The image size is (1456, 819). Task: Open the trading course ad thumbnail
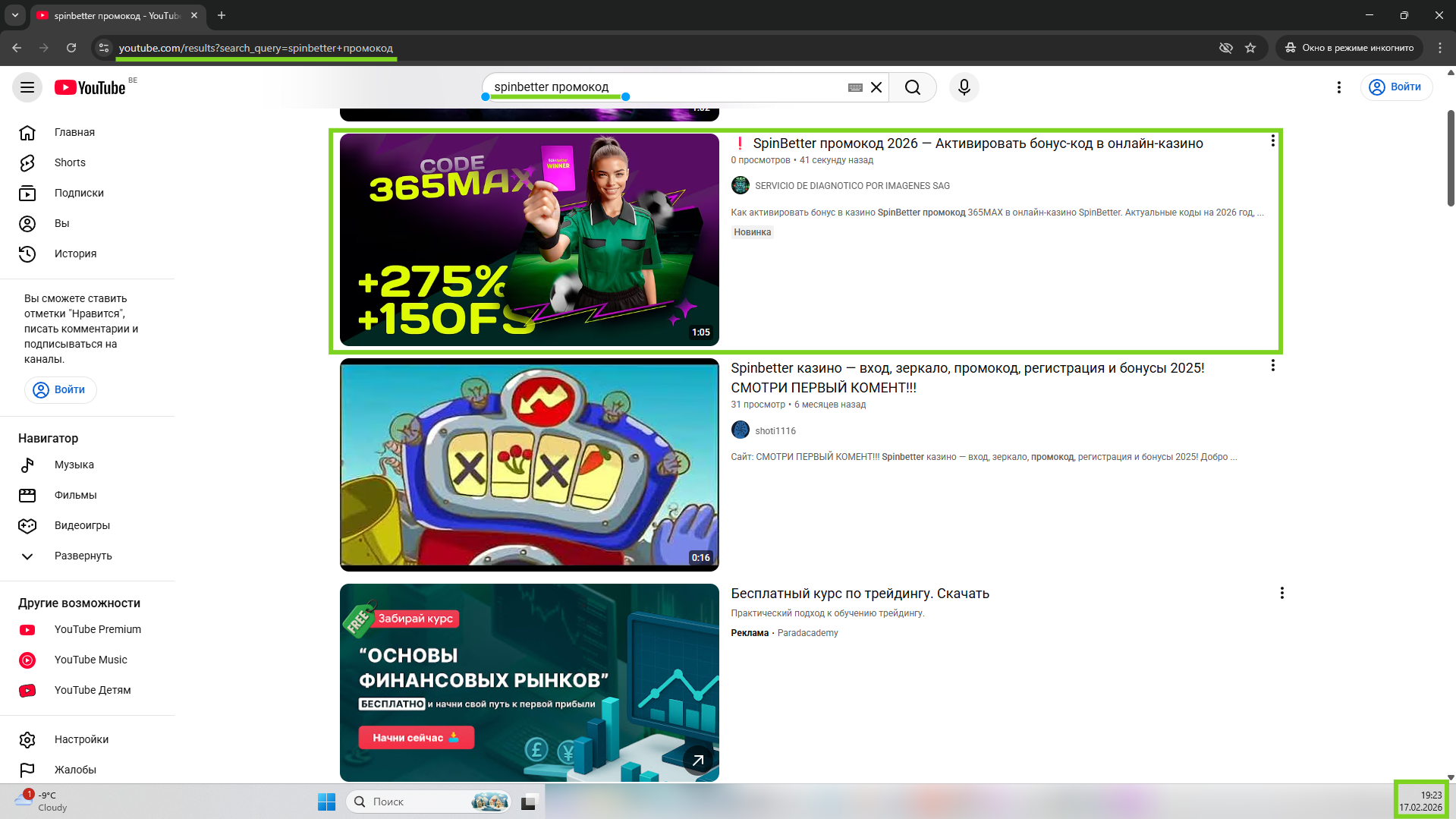(529, 682)
